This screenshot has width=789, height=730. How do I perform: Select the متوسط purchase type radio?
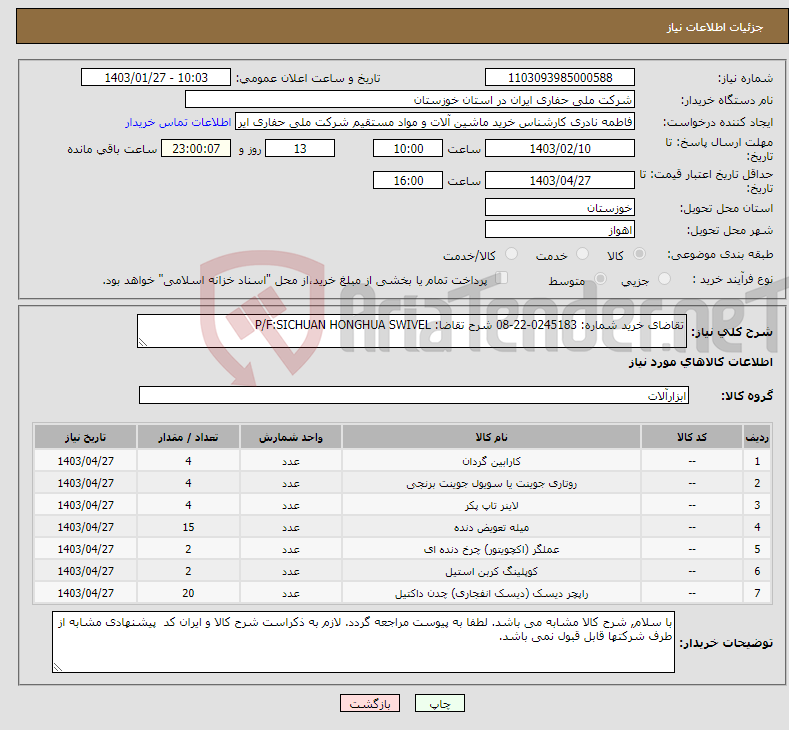(x=600, y=279)
